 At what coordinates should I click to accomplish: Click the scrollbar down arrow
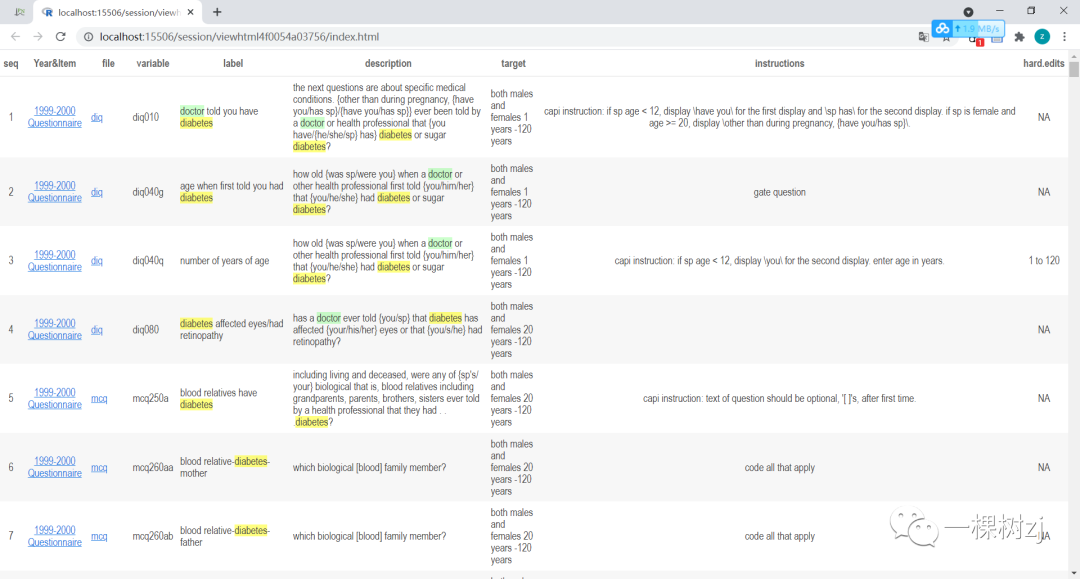pyautogui.click(x=1074, y=573)
